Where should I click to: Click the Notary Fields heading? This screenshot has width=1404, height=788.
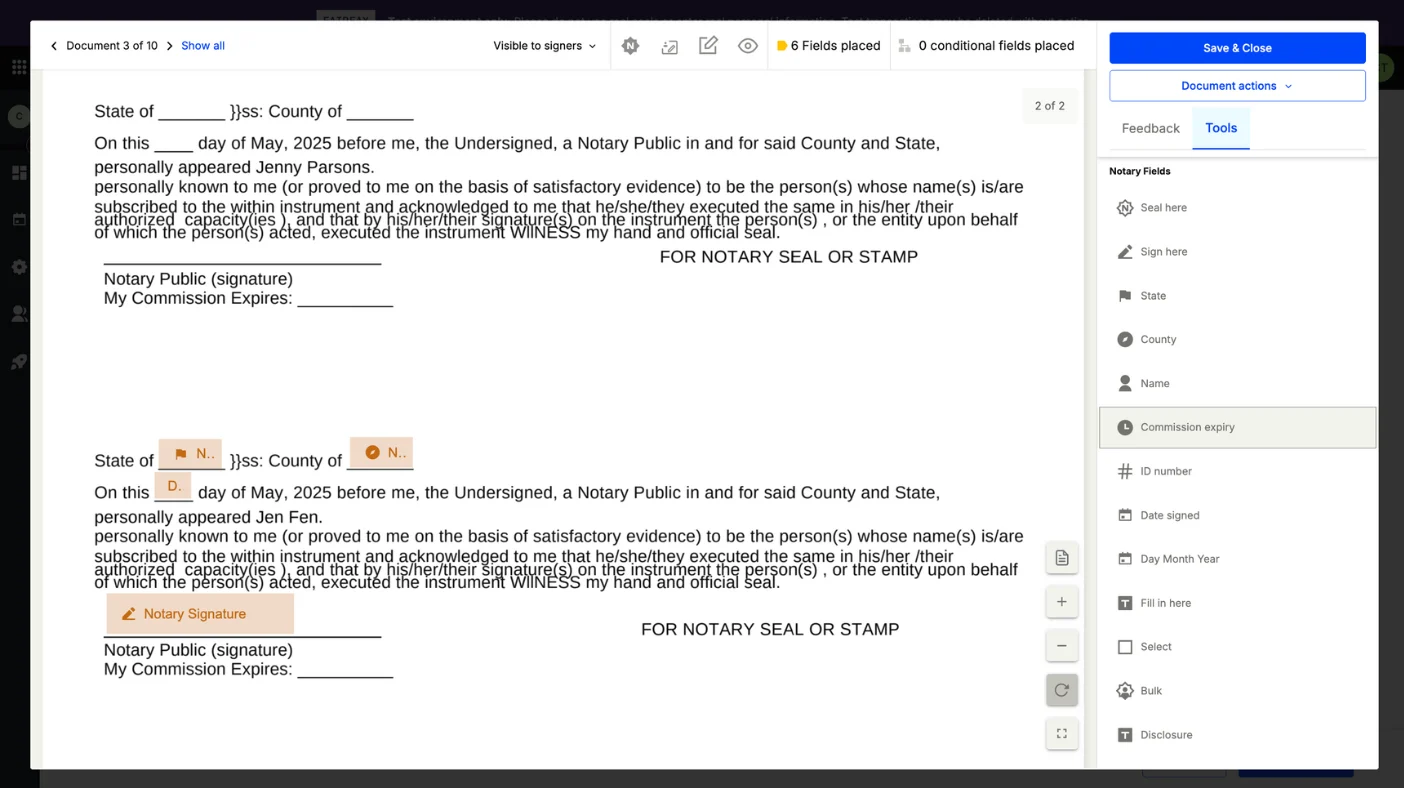(x=1140, y=171)
